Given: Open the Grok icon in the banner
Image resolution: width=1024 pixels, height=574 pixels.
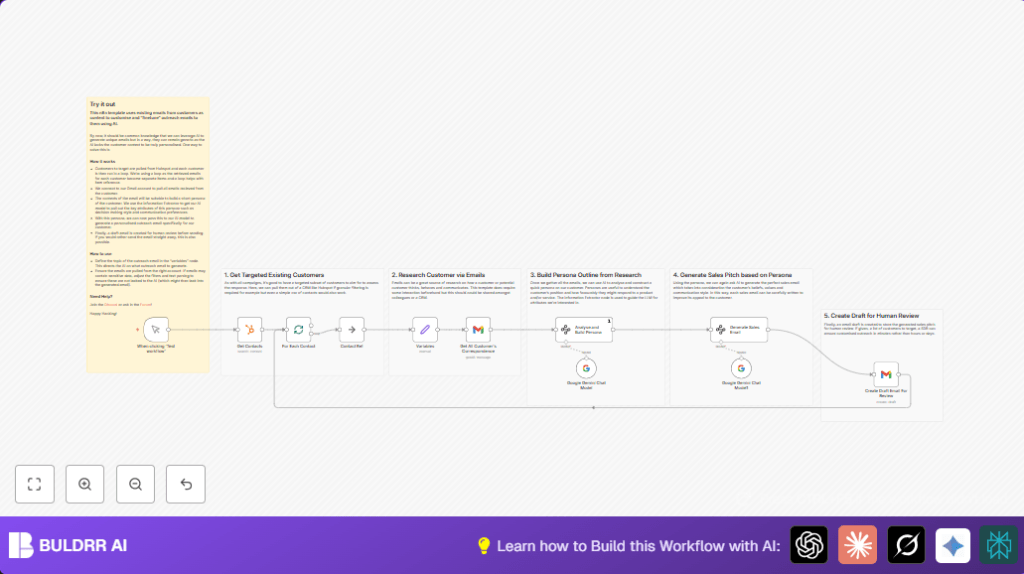Looking at the screenshot, I should 906,545.
